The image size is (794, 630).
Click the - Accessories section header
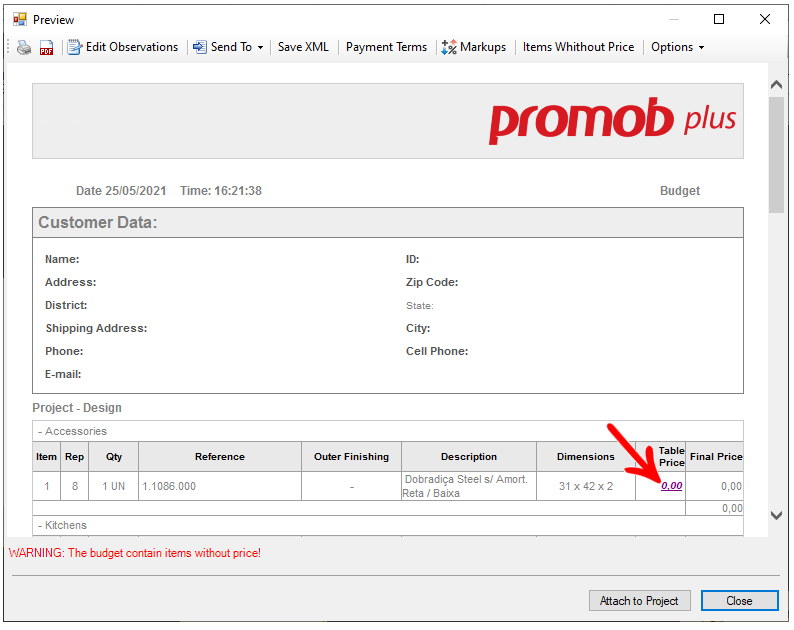pyautogui.click(x=387, y=431)
